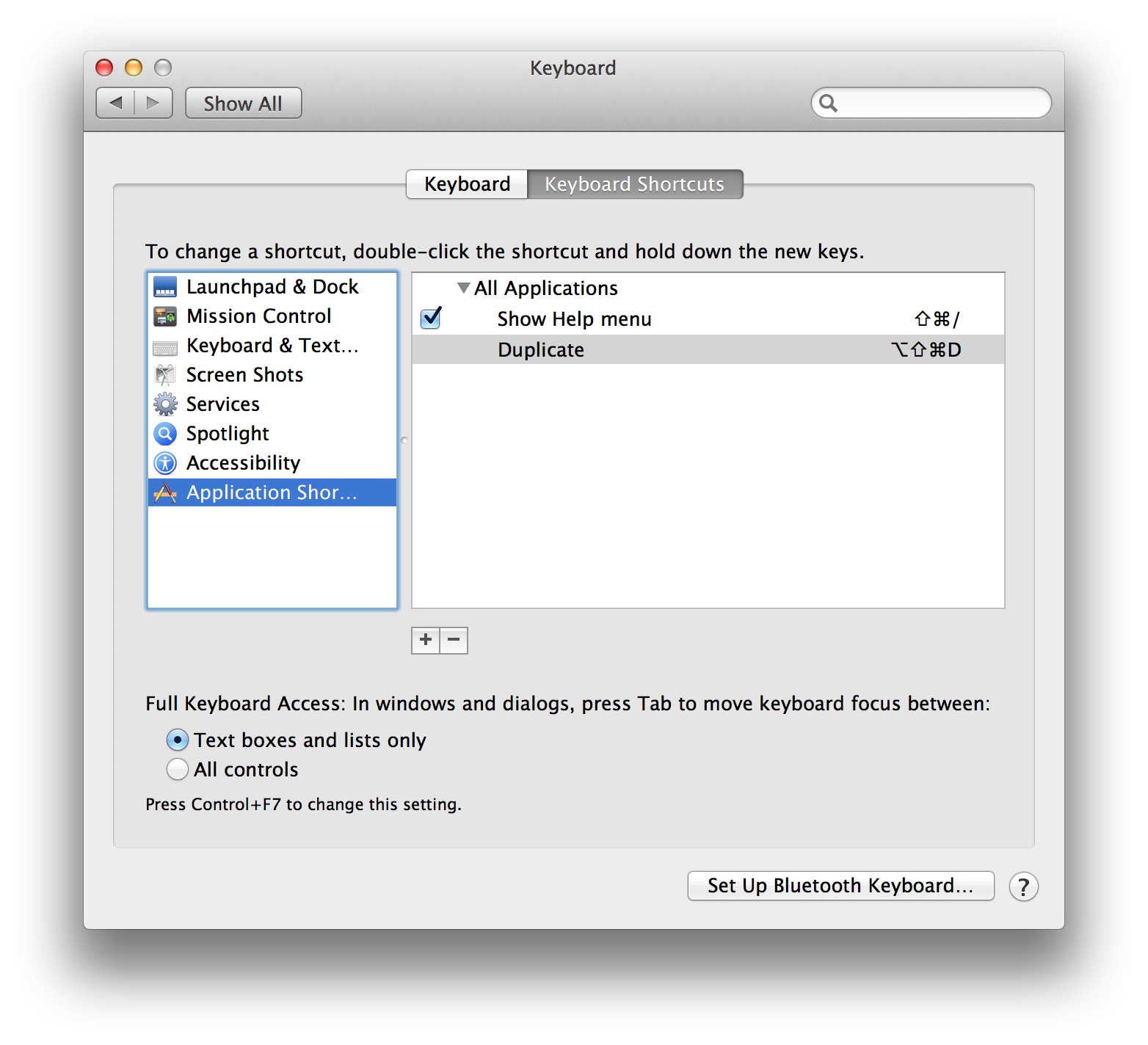Select Mission Control category

coord(272,316)
